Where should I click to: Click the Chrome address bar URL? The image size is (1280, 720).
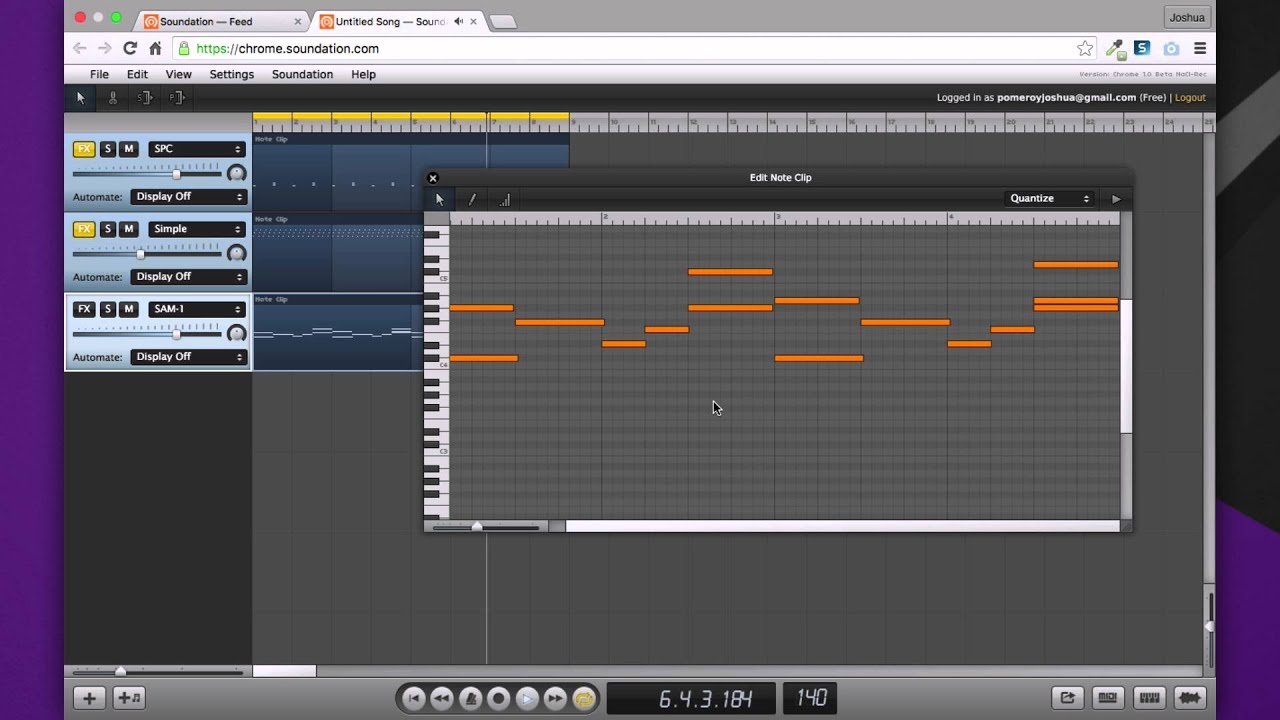[287, 48]
